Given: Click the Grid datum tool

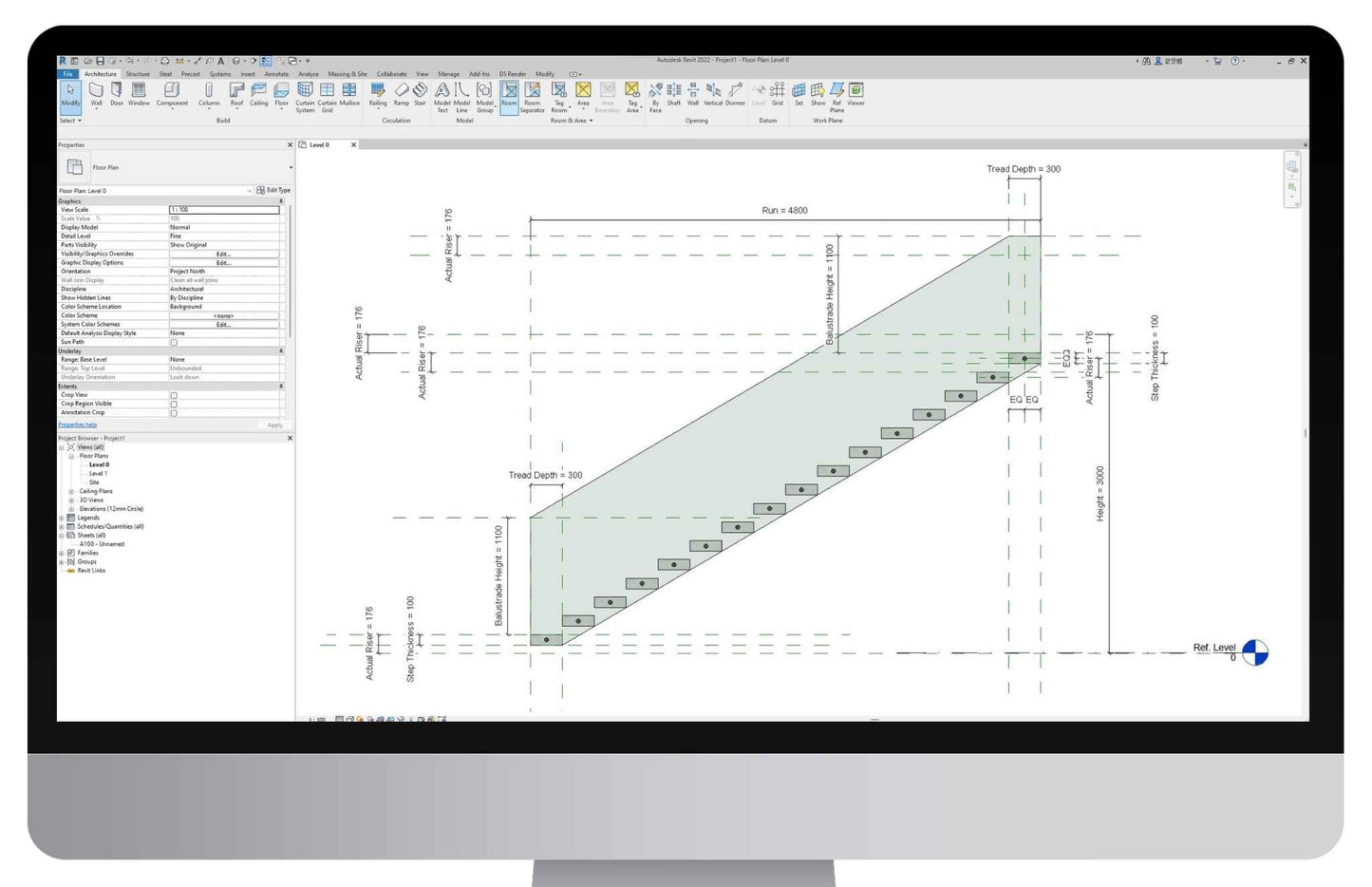Looking at the screenshot, I should click(x=777, y=93).
